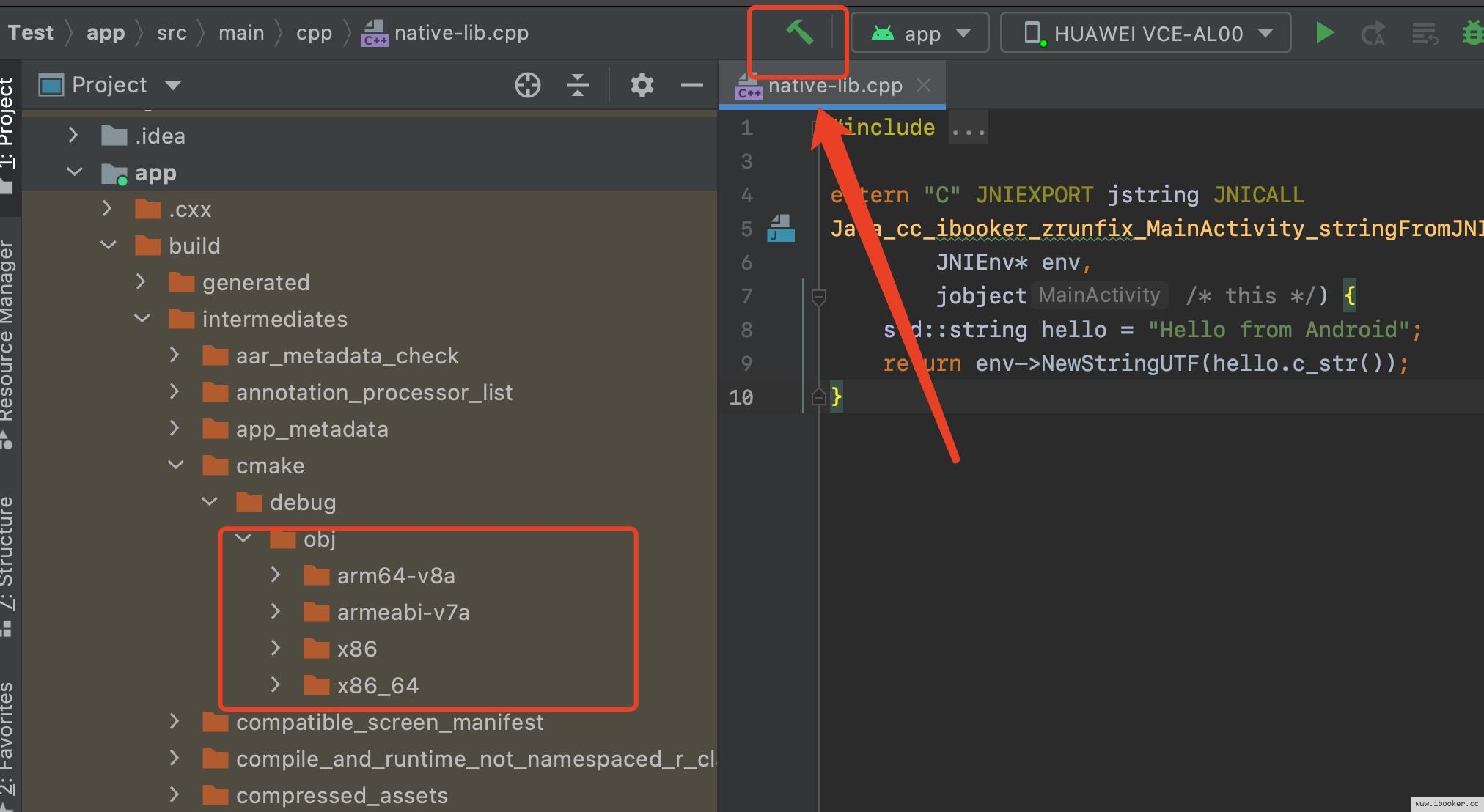The width and height of the screenshot is (1484, 812).
Task: Click the related Java symbol gutter icon on line 5
Action: (781, 229)
